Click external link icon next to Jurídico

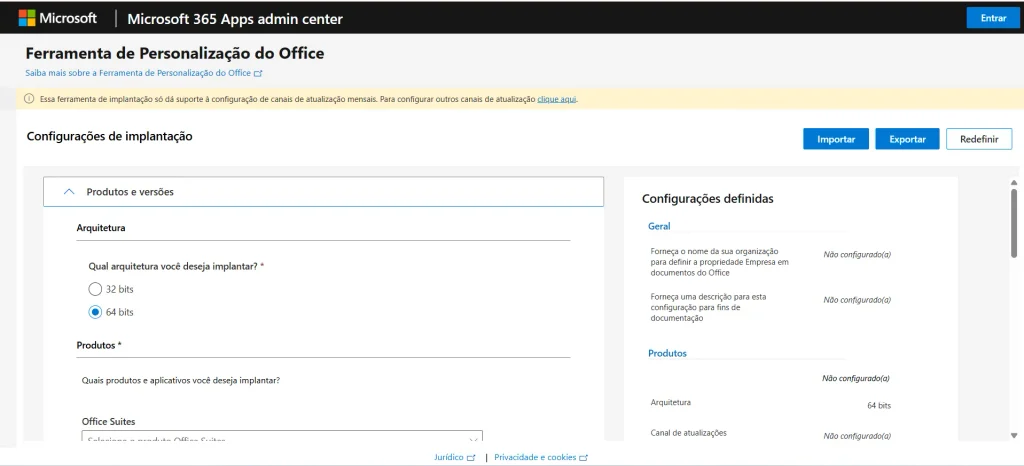[471, 458]
